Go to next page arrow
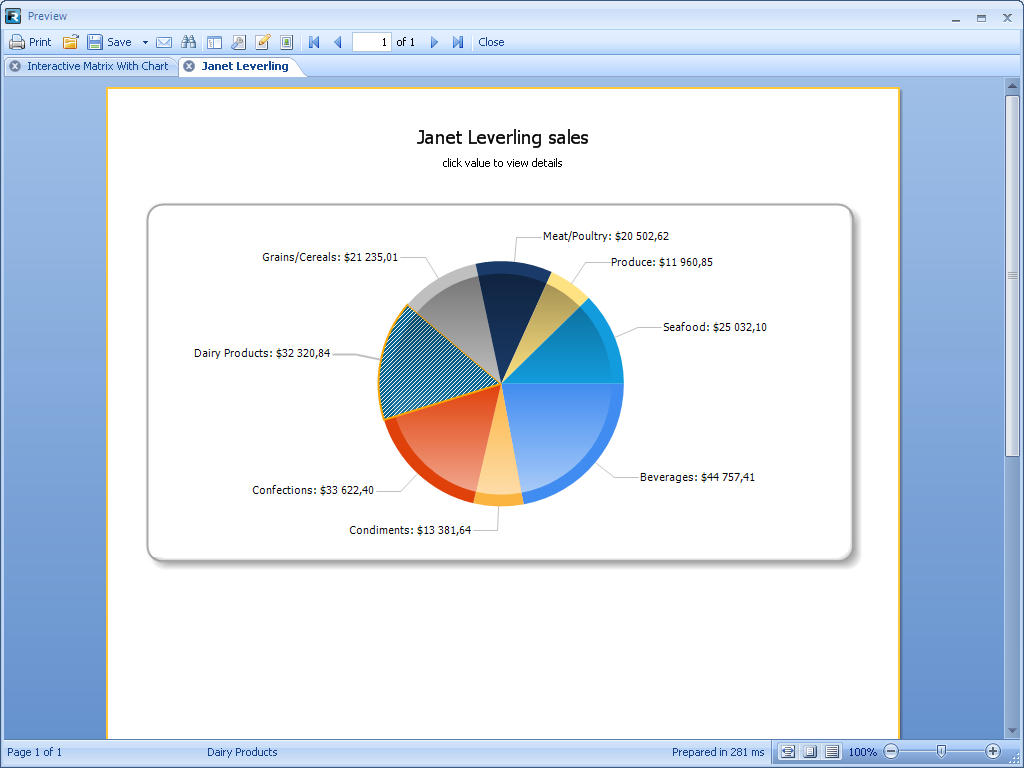This screenshot has width=1024, height=768. coord(434,42)
